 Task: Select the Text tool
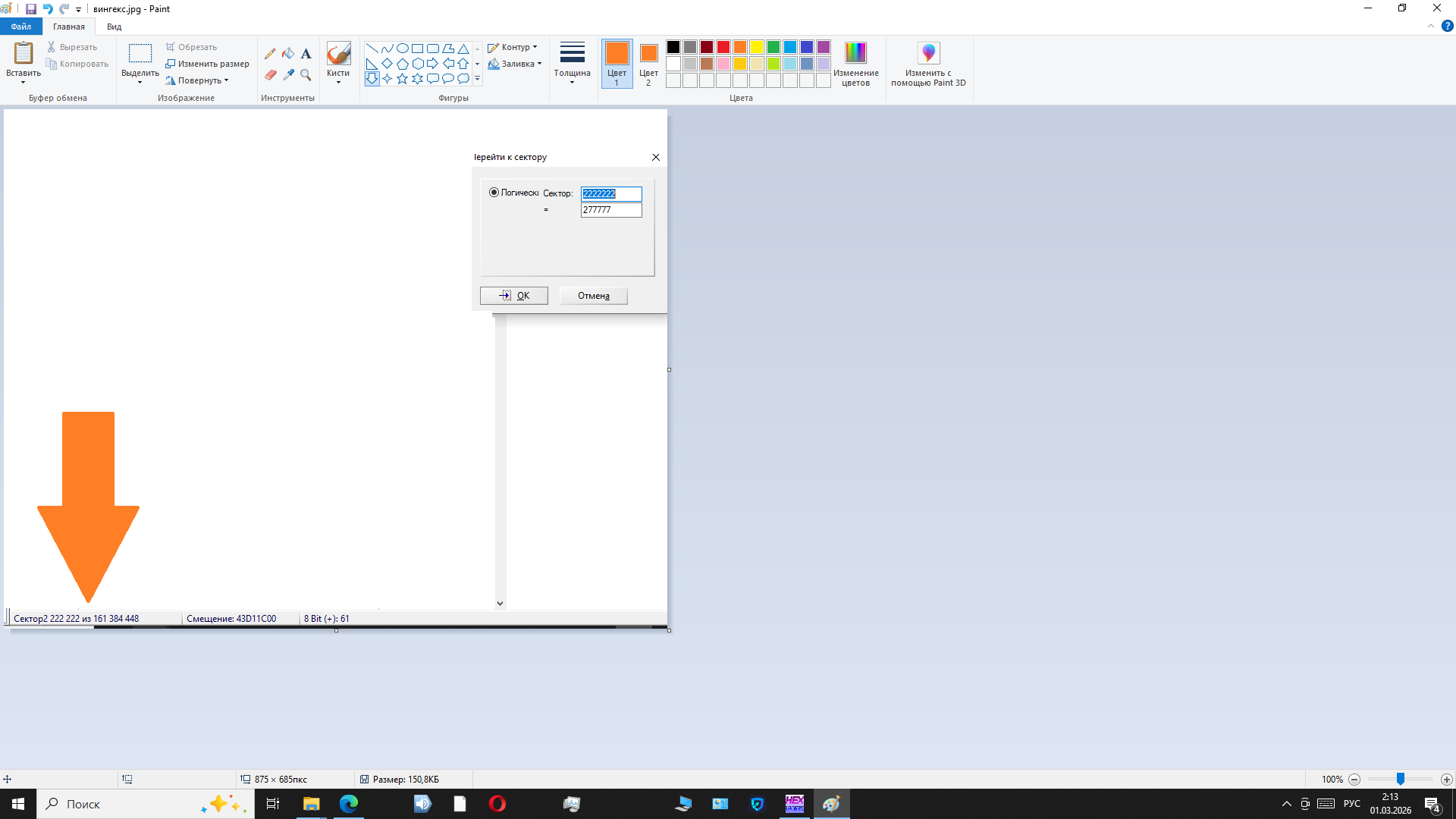pyautogui.click(x=306, y=54)
